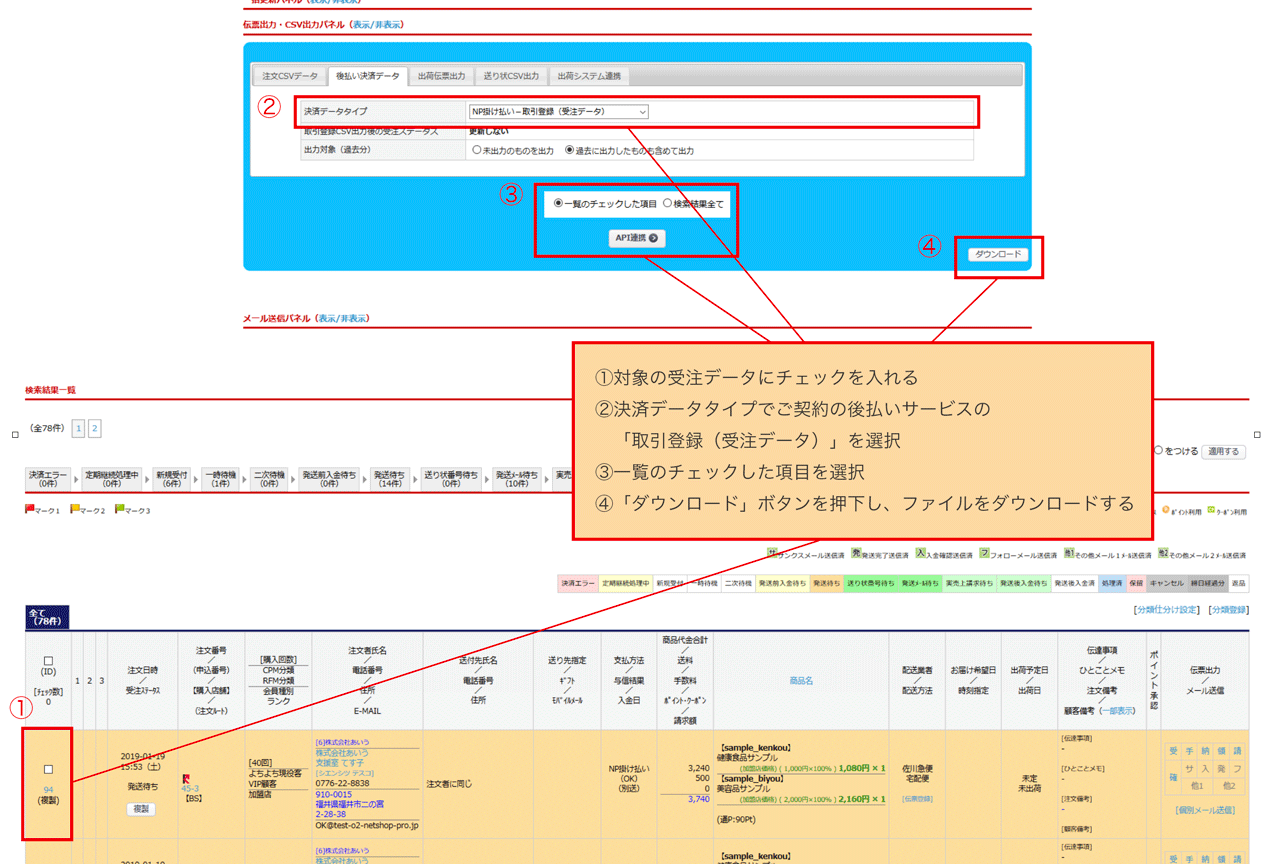The width and height of the screenshot is (1273, 864).
Task: Click the 伝票登録 link under 佐川急便
Action: tap(917, 799)
